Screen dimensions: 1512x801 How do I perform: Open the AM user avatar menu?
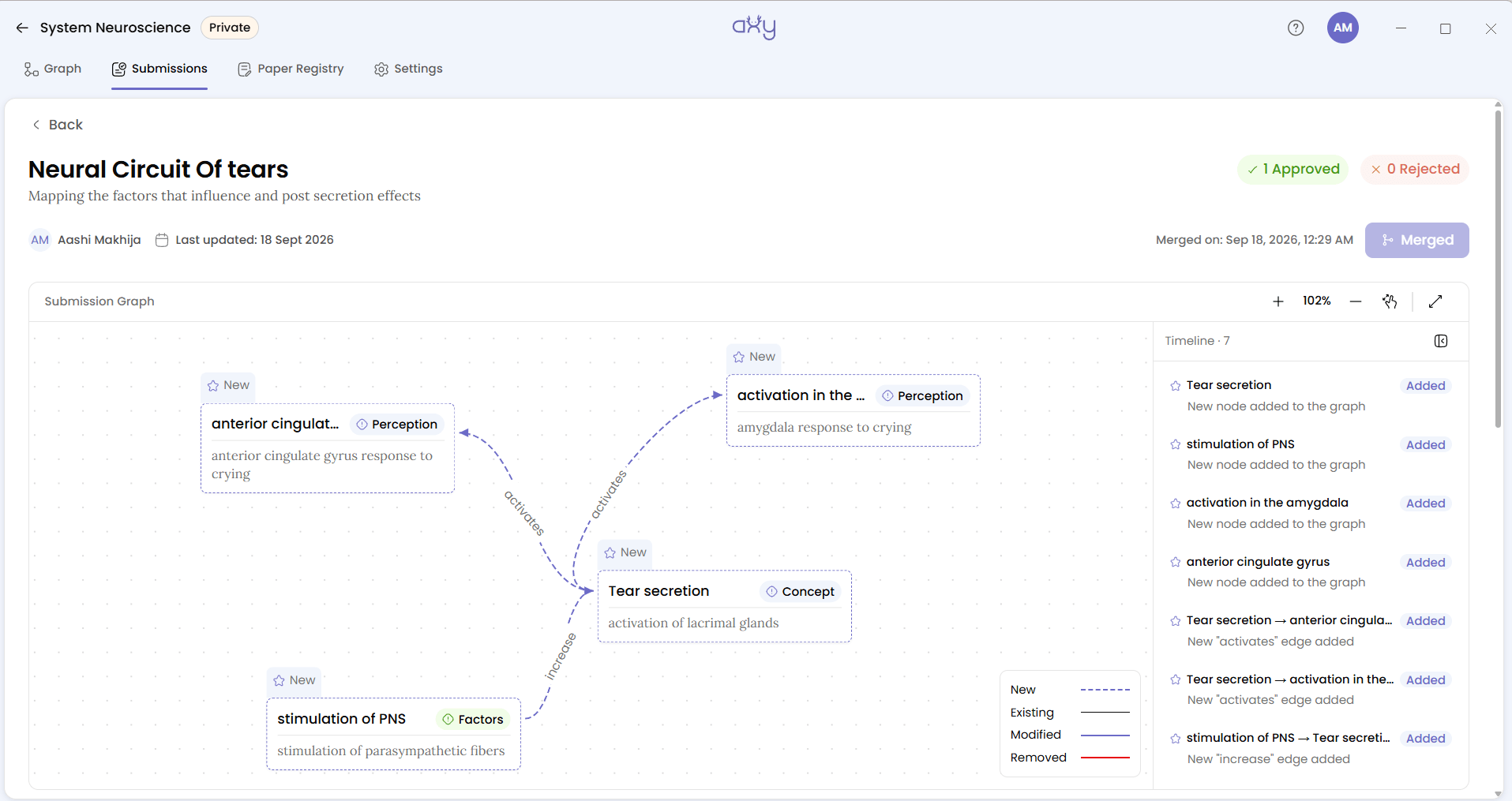point(1343,28)
